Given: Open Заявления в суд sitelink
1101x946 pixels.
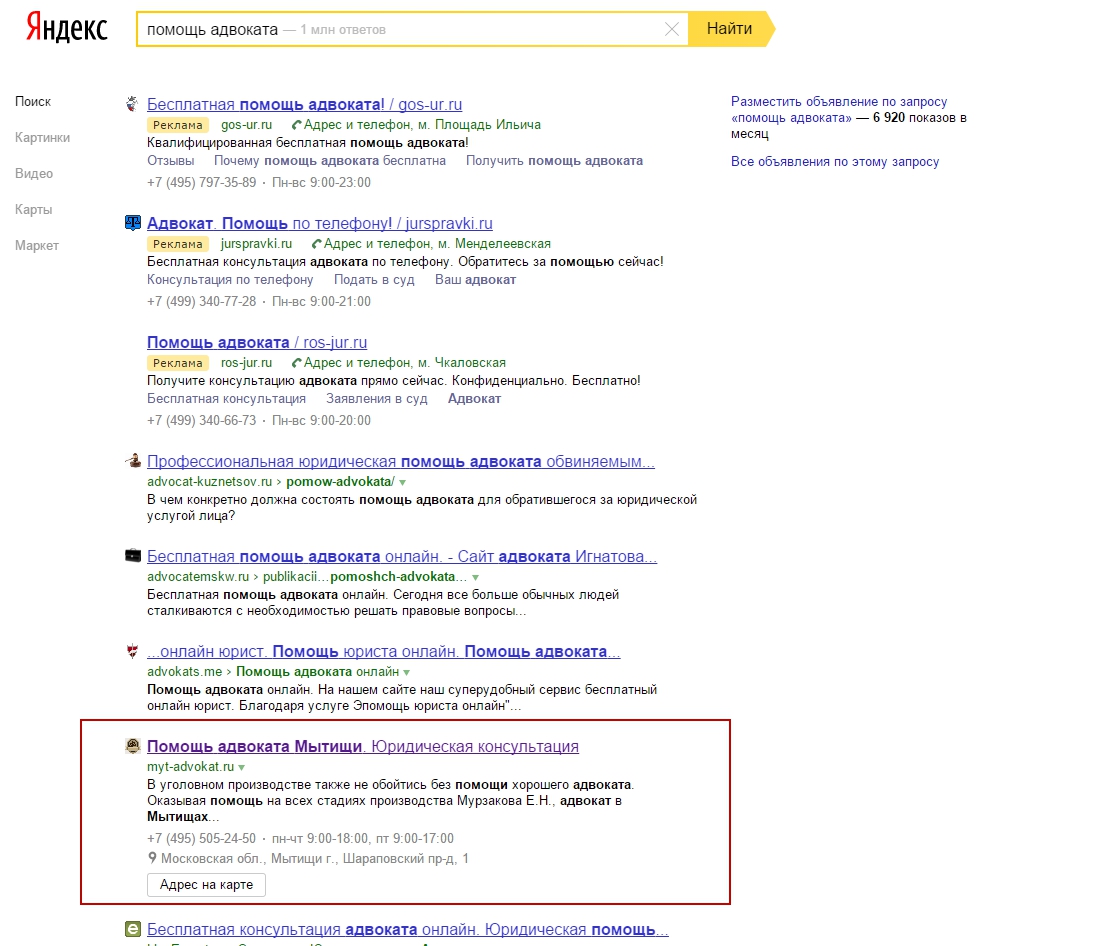Looking at the screenshot, I should click(x=377, y=399).
